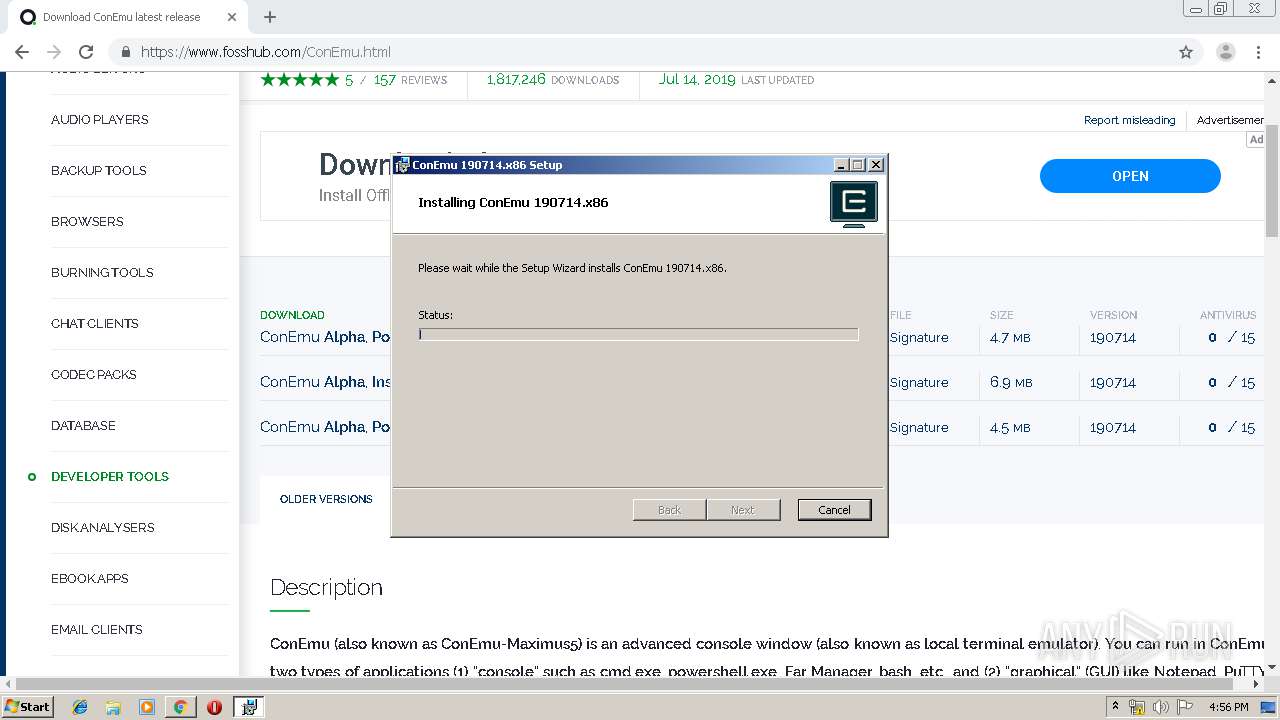Switch to Chrome in the taskbar
1280x720 pixels.
[180, 707]
